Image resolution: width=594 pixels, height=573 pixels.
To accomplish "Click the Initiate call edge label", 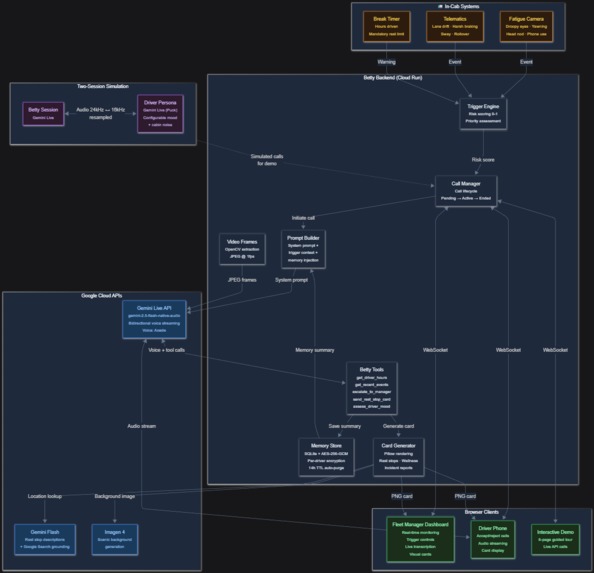I will (303, 218).
